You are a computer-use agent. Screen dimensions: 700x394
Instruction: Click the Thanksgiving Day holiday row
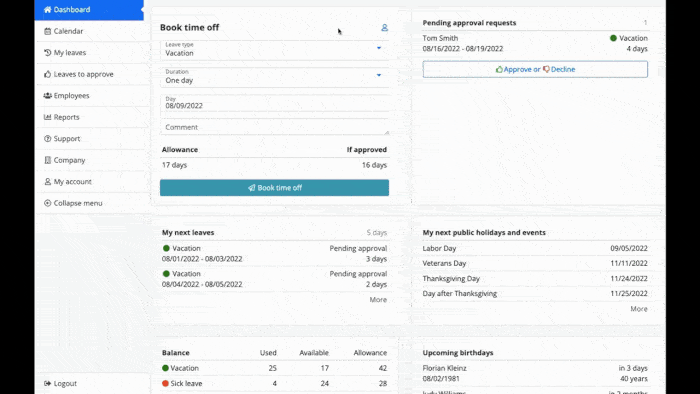[535, 279]
